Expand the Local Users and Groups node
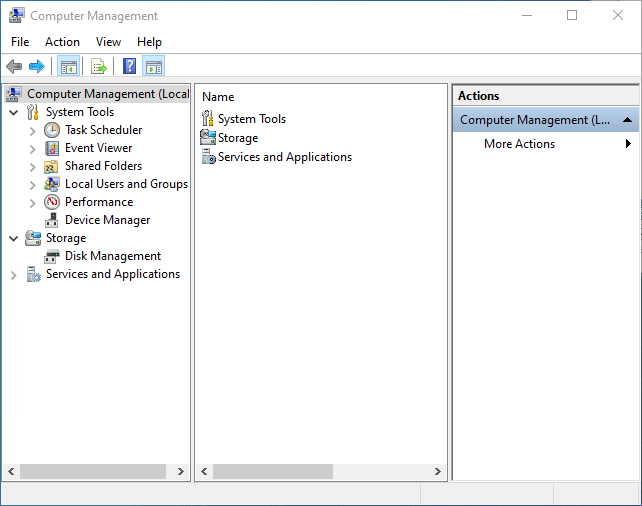Viewport: 642px width, 506px height. tap(32, 185)
